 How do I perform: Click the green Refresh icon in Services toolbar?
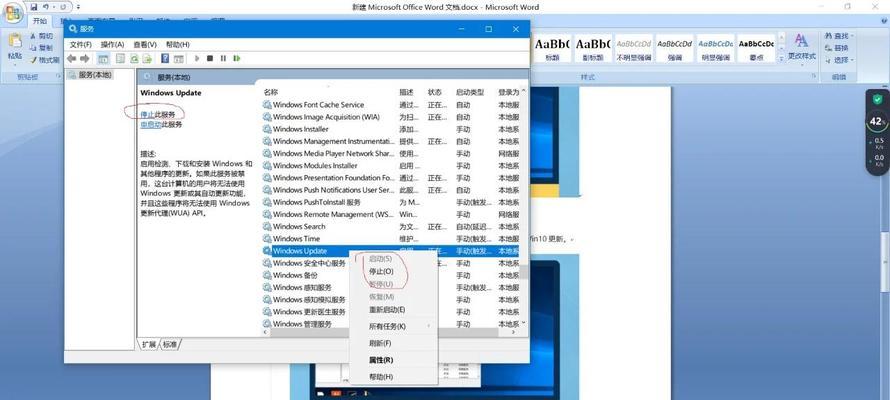134,58
